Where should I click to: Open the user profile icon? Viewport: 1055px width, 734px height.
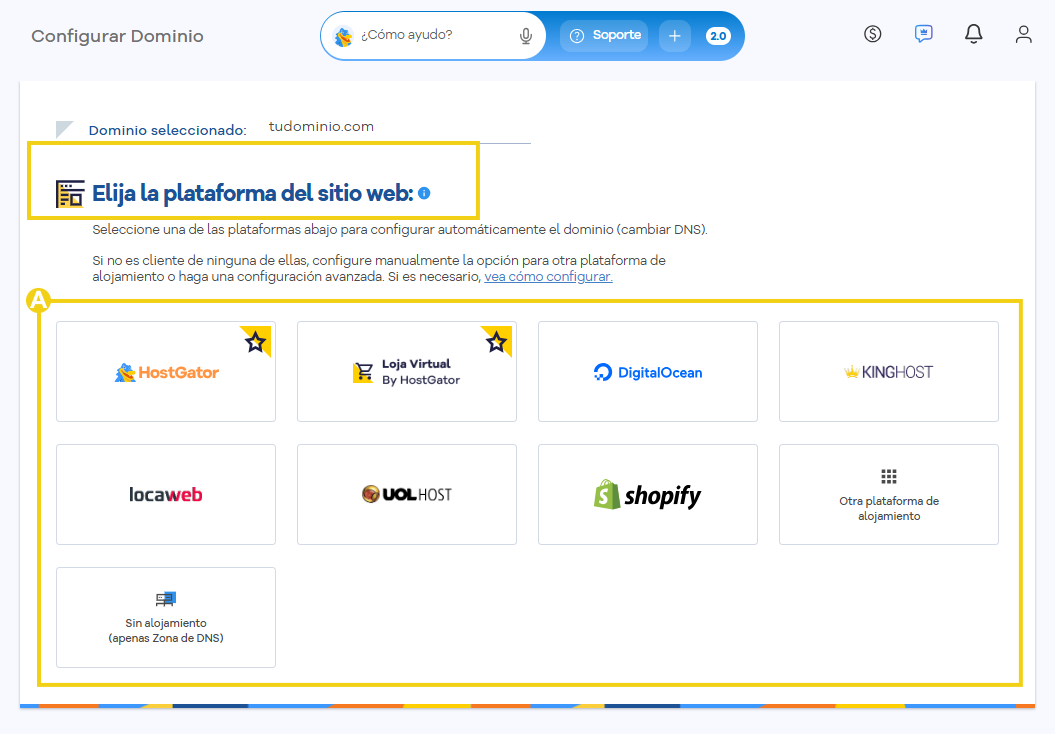(1023, 34)
